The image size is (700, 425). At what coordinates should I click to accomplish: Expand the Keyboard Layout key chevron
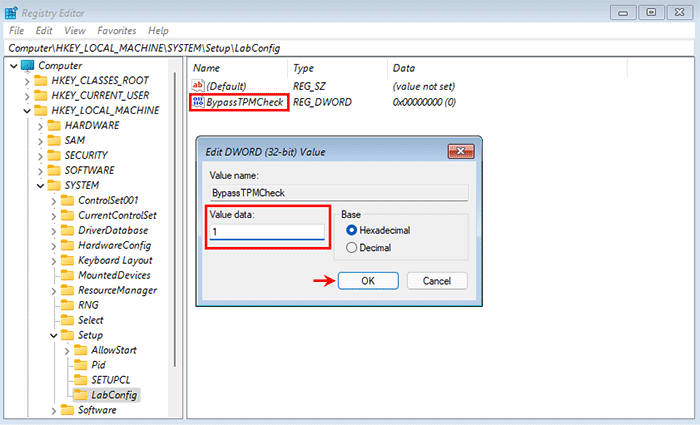[x=54, y=261]
